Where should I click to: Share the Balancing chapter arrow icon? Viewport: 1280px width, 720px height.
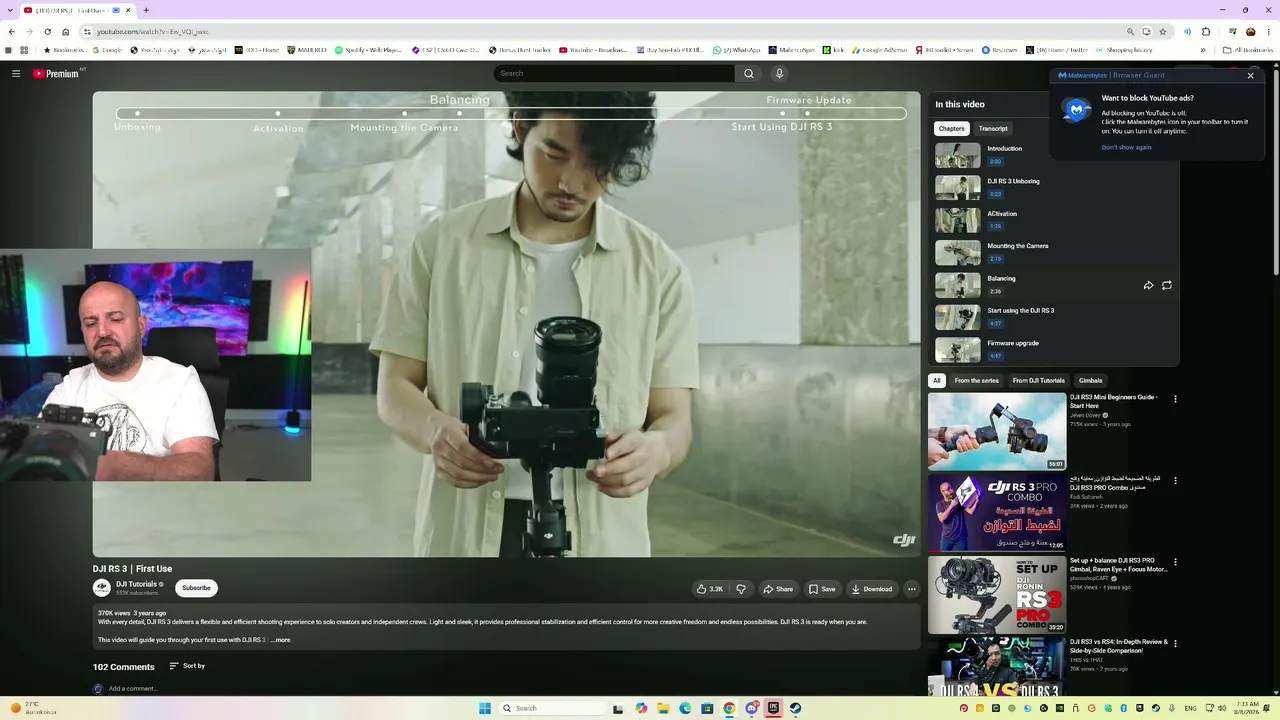pyautogui.click(x=1148, y=285)
